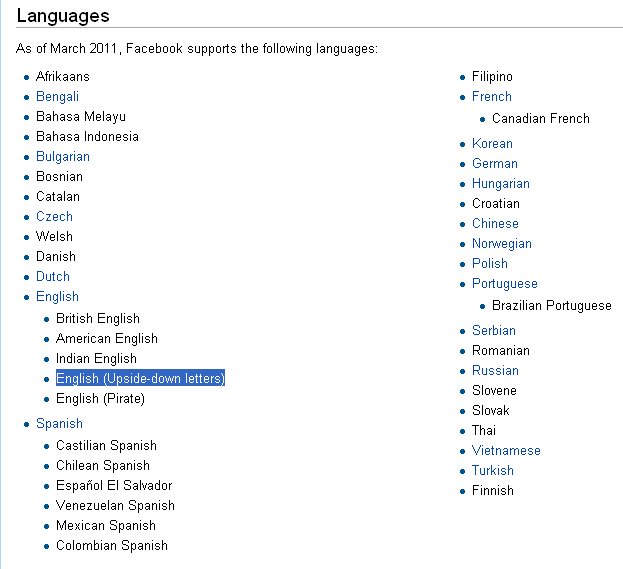The image size is (623, 569).
Task: Click the Bulgarian link
Action: coord(63,157)
